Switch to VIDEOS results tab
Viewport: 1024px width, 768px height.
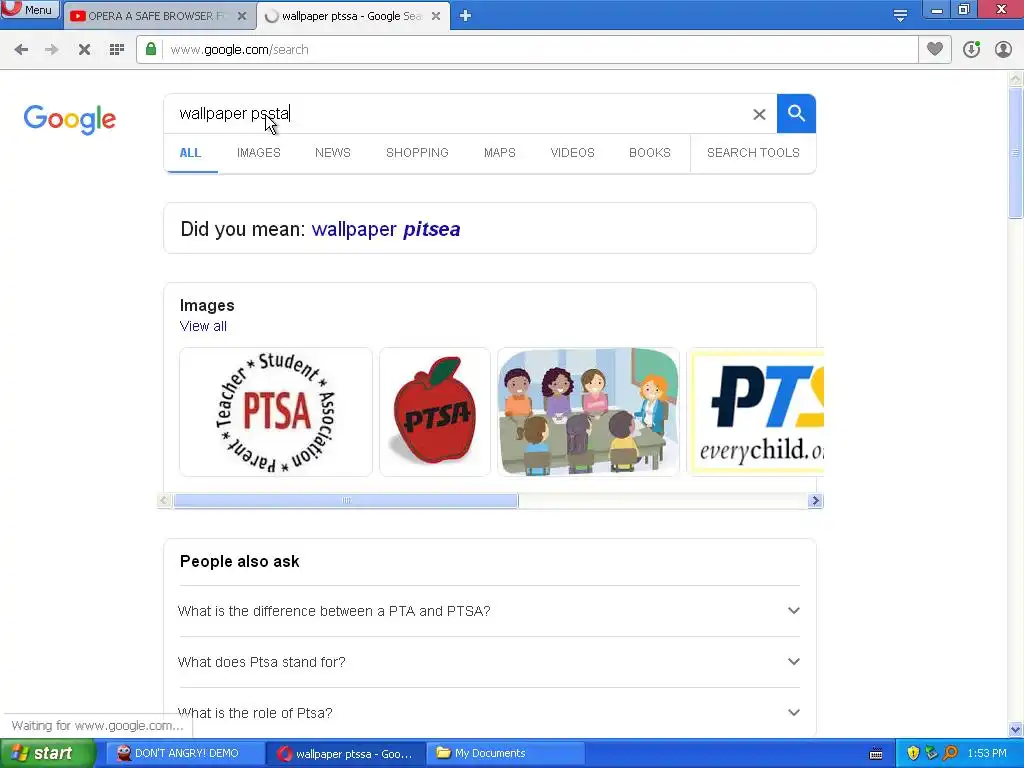tap(572, 153)
